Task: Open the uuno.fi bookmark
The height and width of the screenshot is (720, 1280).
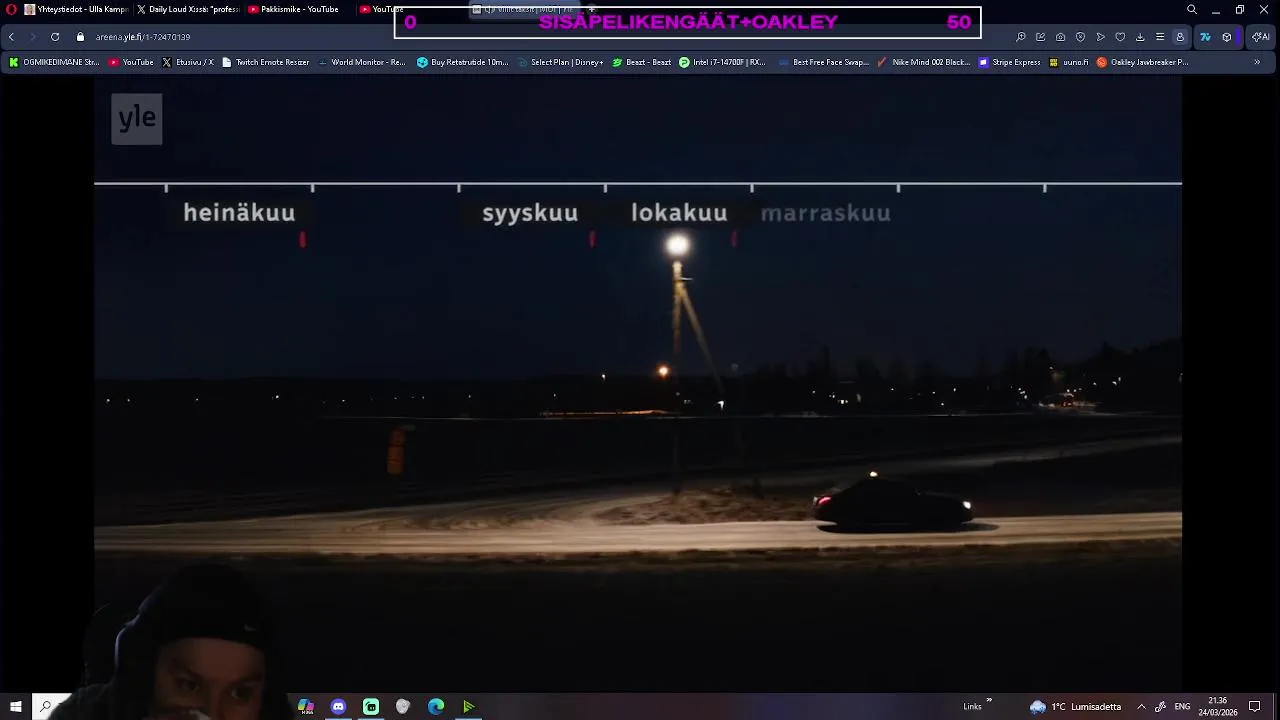Action: (1068, 62)
